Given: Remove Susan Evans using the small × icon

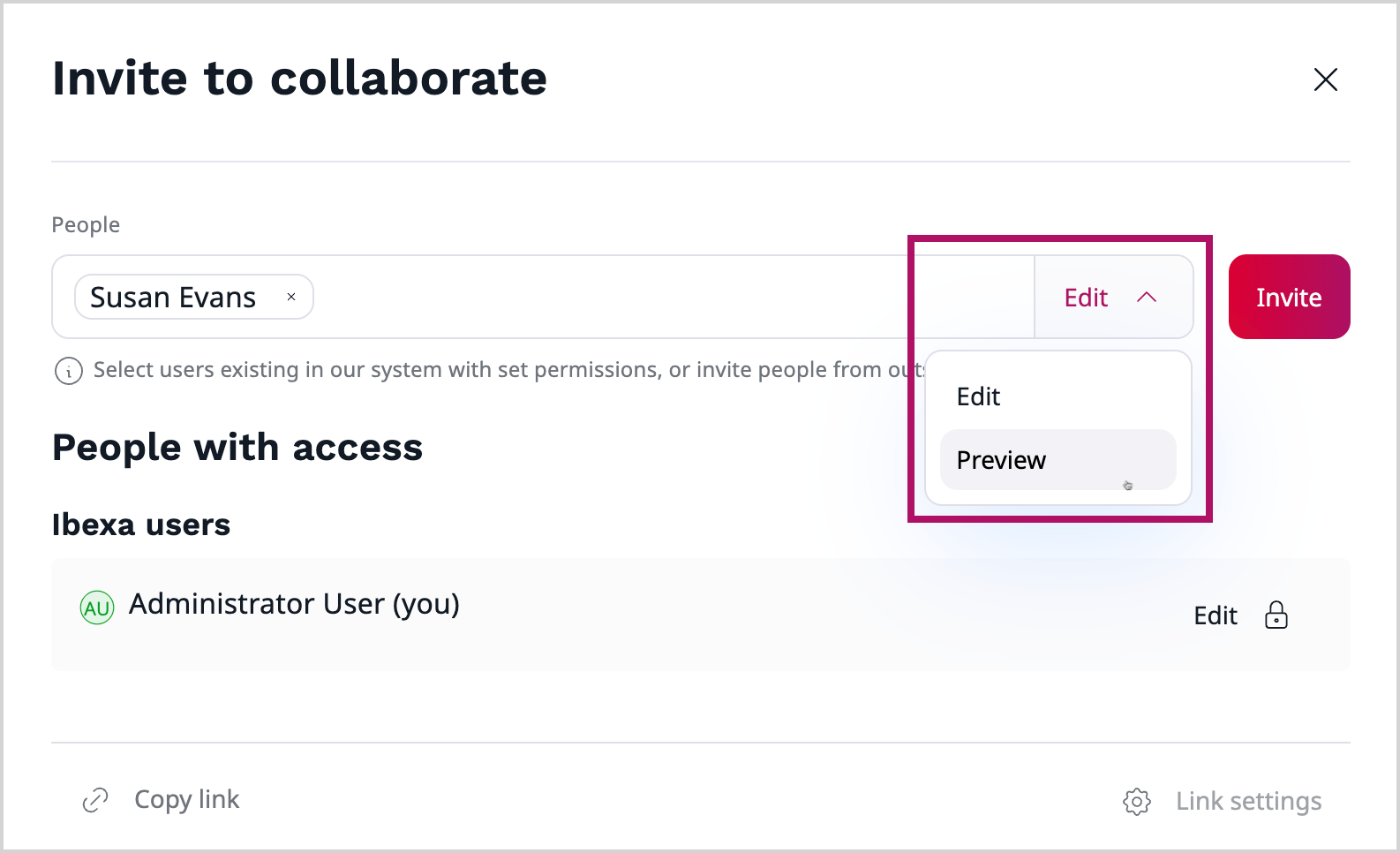Looking at the screenshot, I should [291, 297].
